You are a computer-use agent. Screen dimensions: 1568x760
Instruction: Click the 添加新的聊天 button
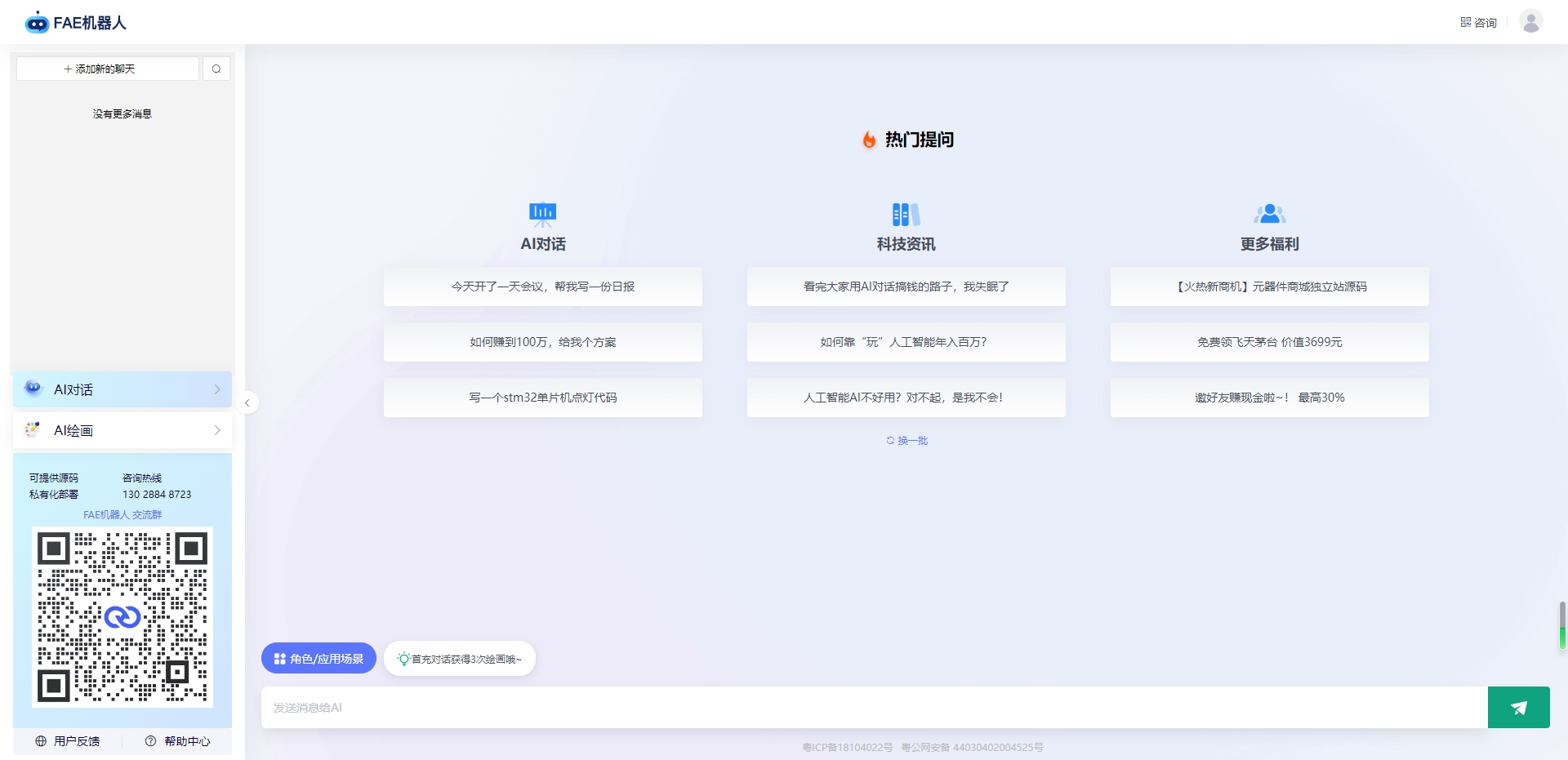pyautogui.click(x=107, y=68)
